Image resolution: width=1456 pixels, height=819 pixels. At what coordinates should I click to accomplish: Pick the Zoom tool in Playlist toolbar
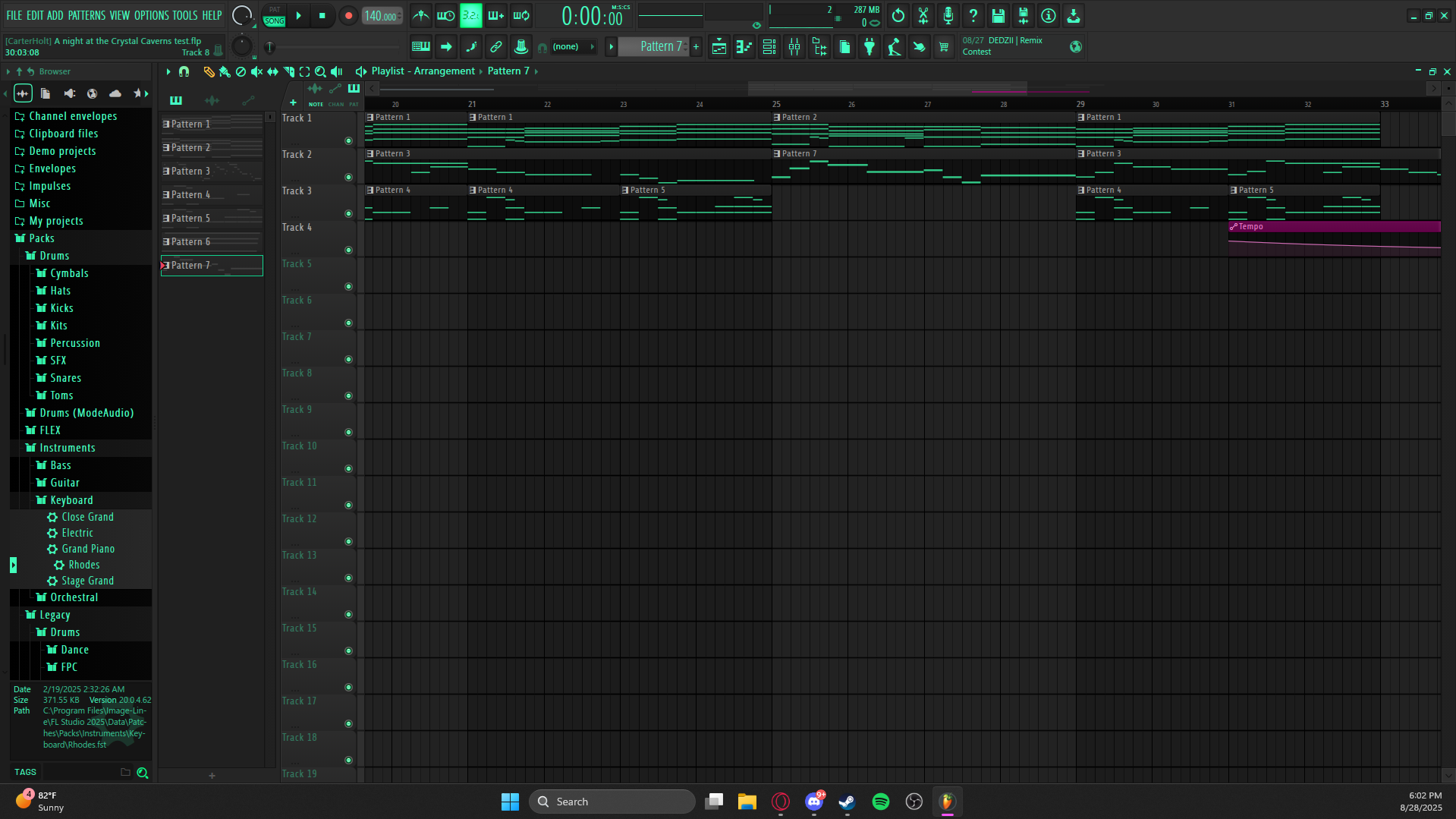click(320, 71)
